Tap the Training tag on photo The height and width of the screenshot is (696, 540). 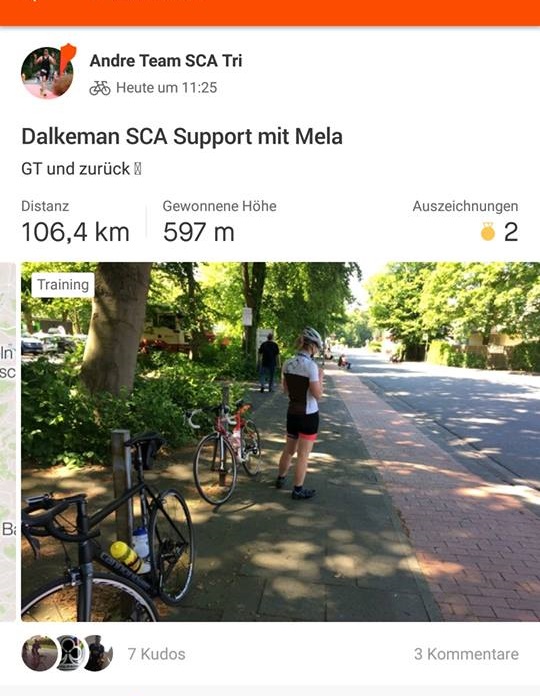click(63, 285)
